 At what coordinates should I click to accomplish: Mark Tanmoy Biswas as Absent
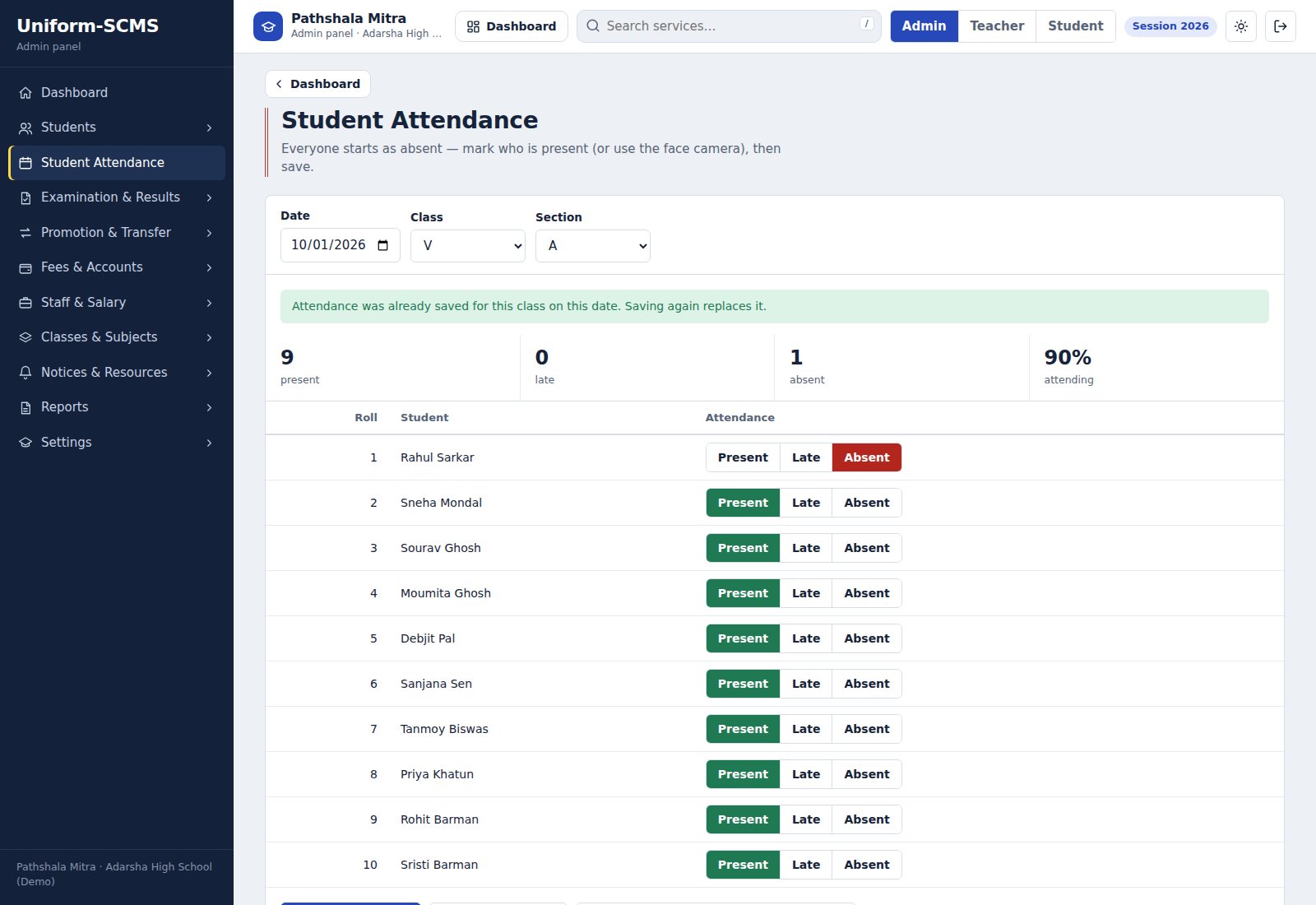[867, 729]
